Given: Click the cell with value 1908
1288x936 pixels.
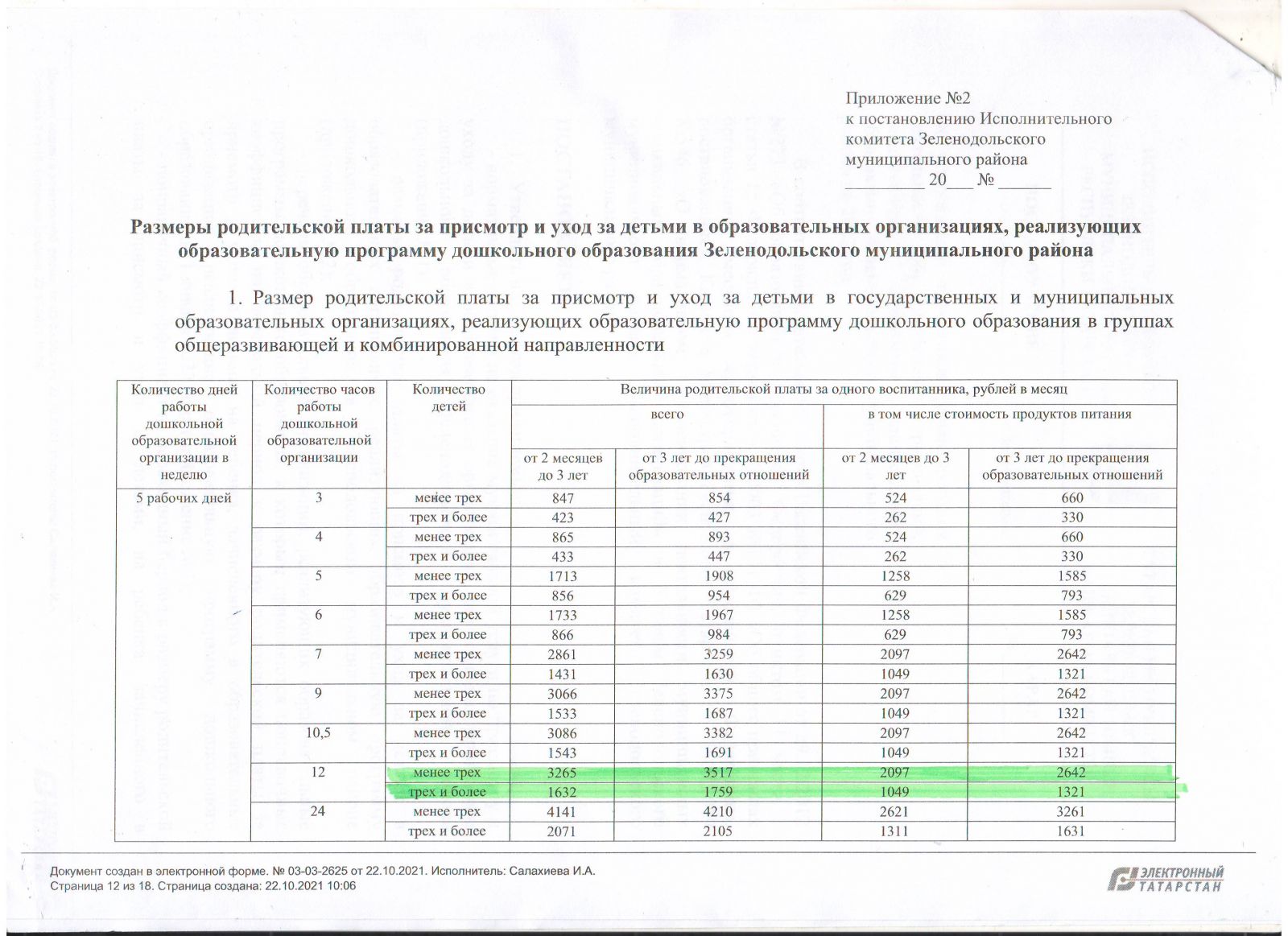Looking at the screenshot, I should pyautogui.click(x=718, y=576).
